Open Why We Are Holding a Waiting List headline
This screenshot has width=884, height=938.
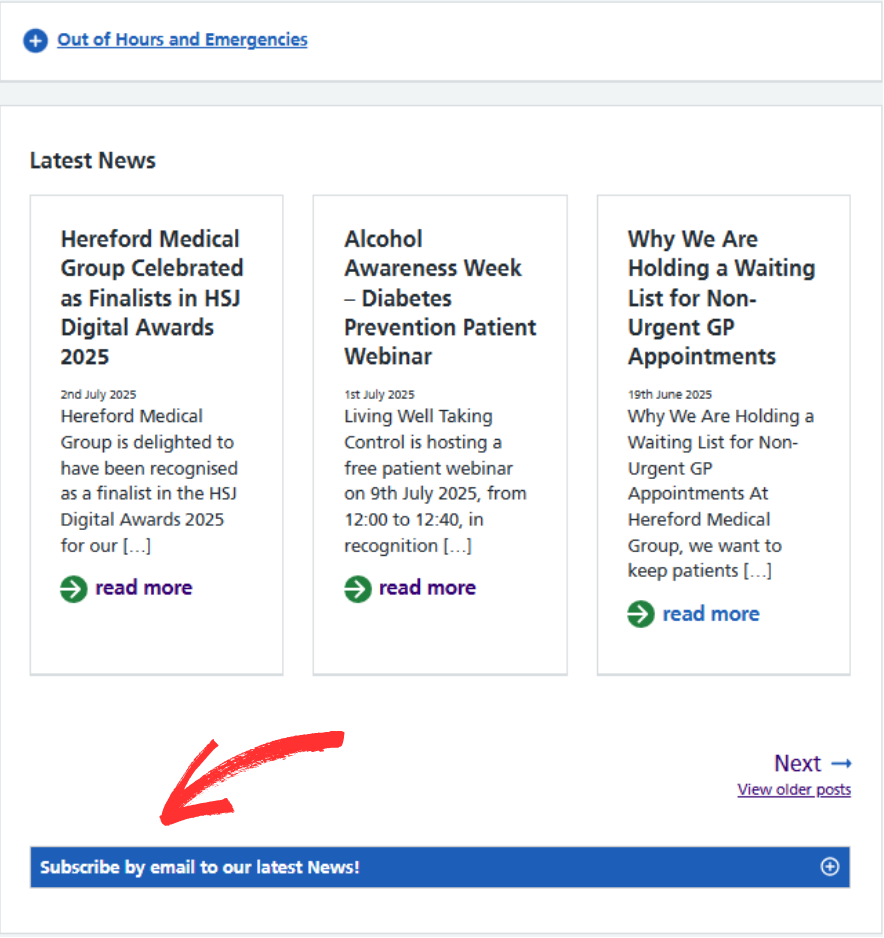(721, 297)
